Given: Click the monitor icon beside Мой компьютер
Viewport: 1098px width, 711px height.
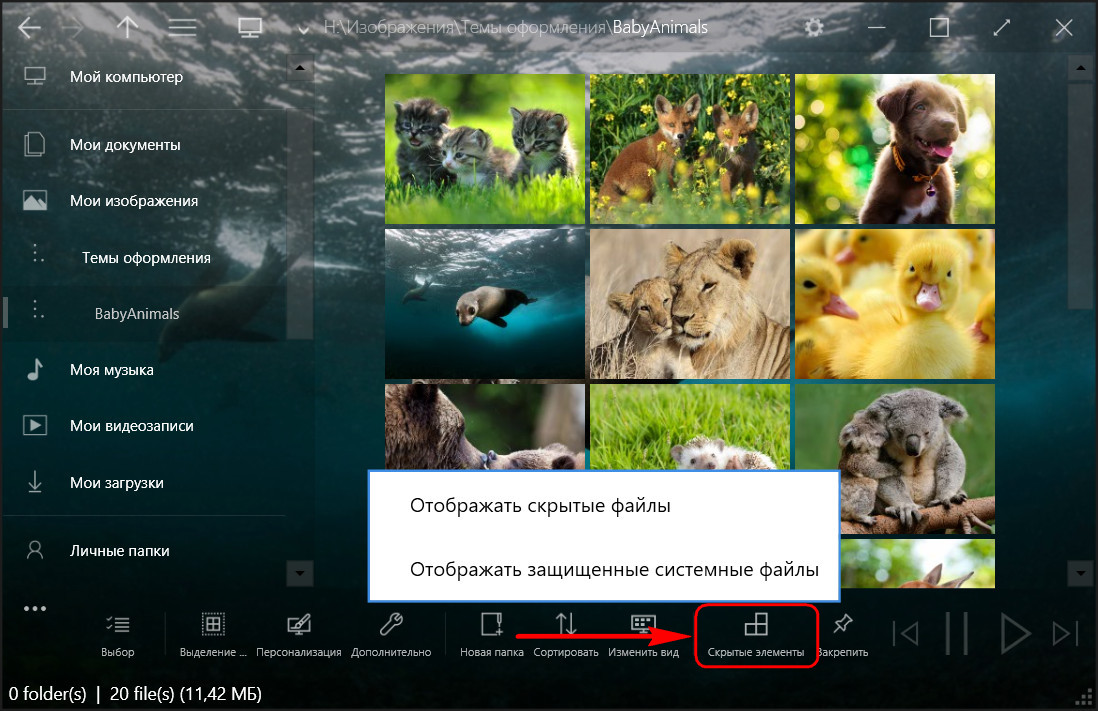Looking at the screenshot, I should pyautogui.click(x=35, y=76).
